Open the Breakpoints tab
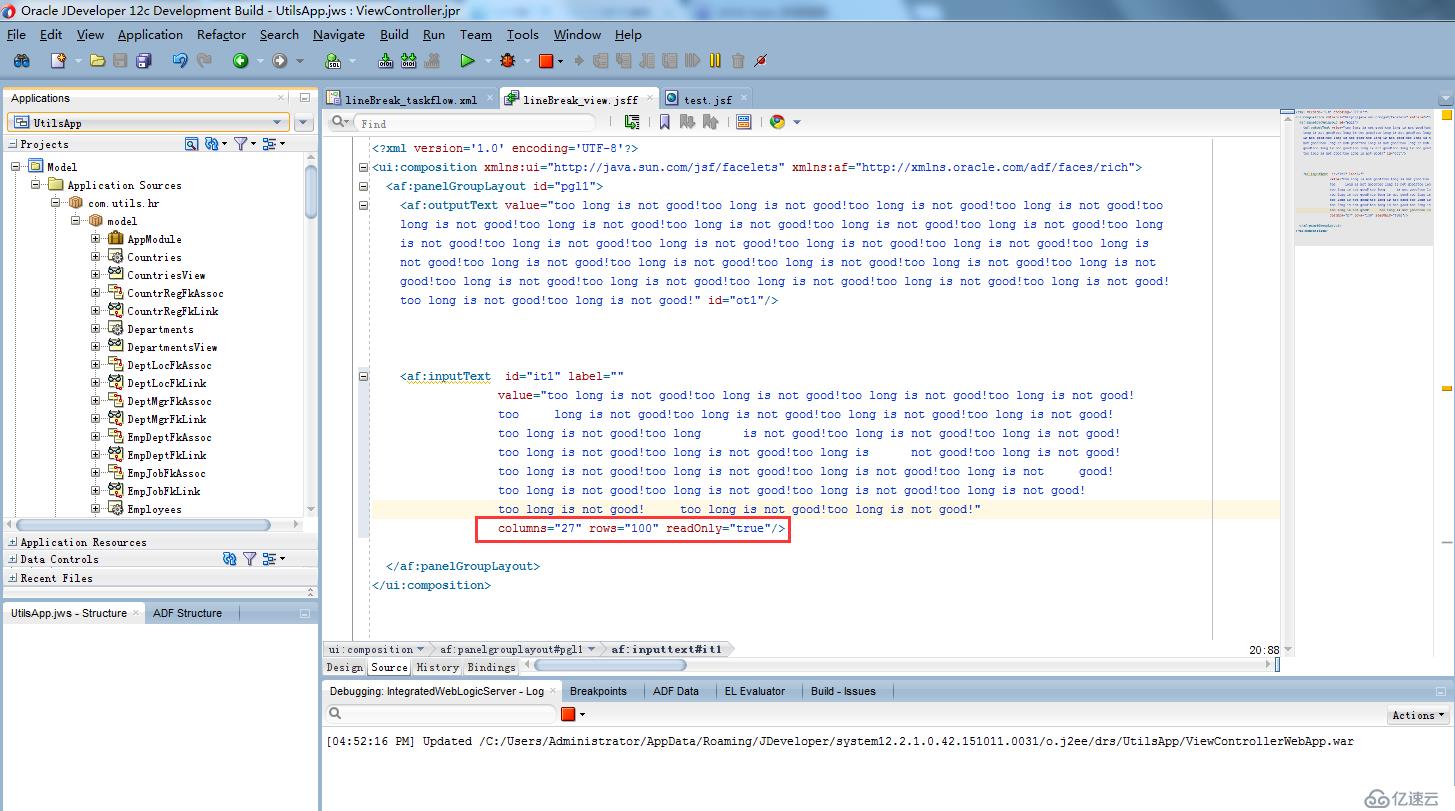The image size is (1455, 811). pyautogui.click(x=598, y=691)
